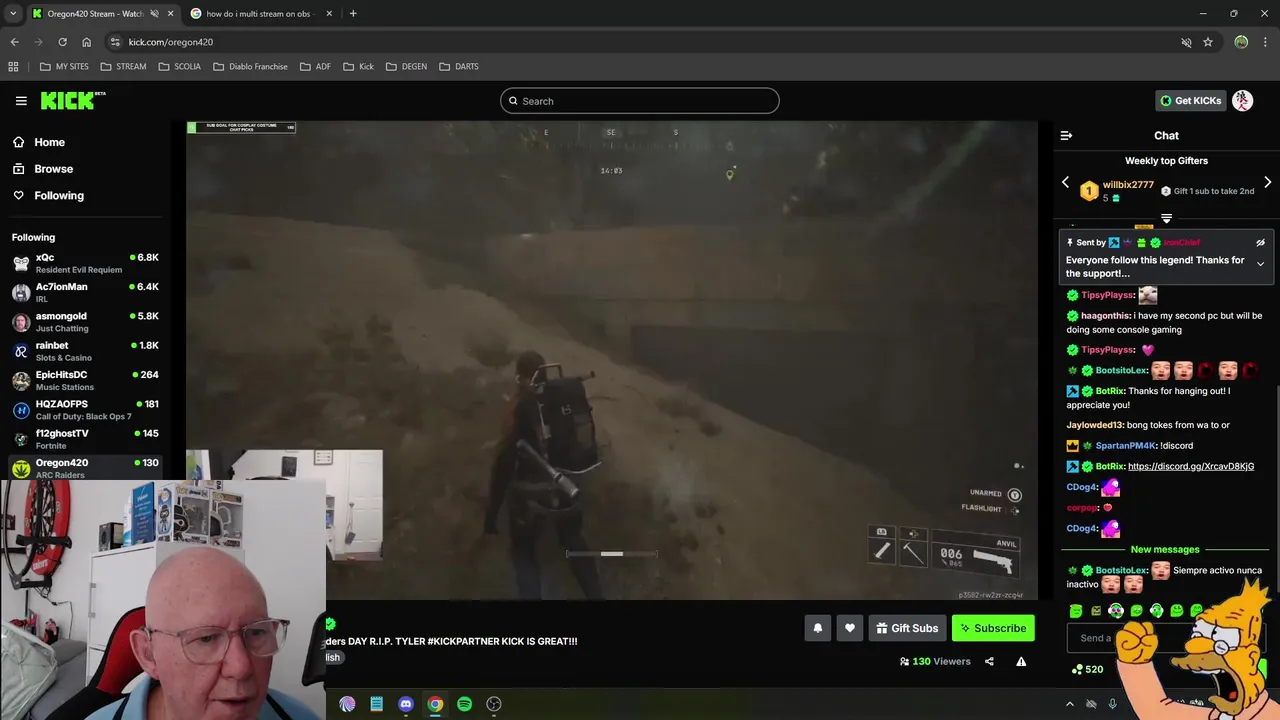Click the Get KICKs button
This screenshot has height=720, width=1280.
tap(1190, 100)
